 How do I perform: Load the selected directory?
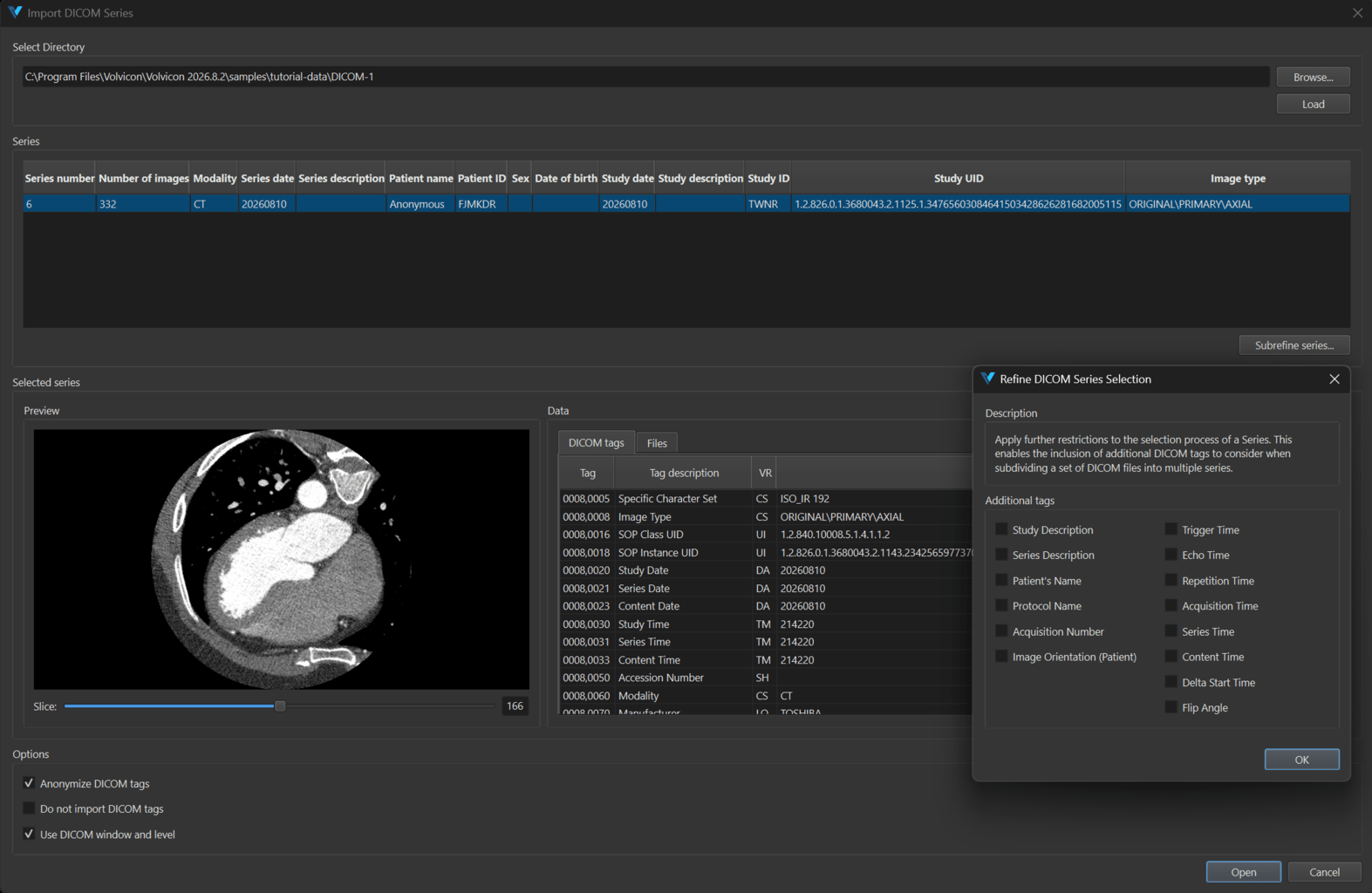(x=1313, y=104)
